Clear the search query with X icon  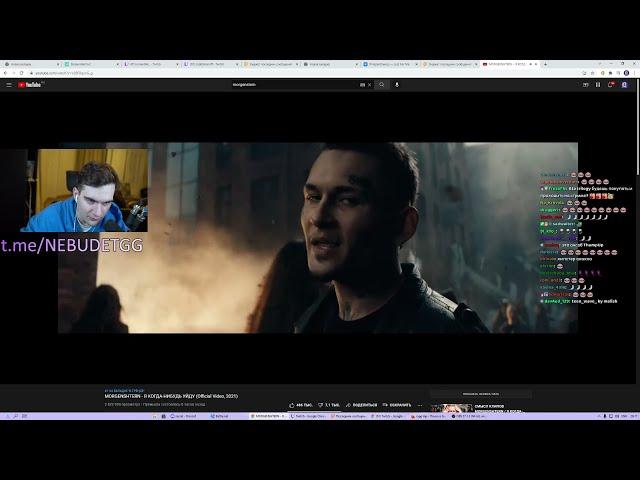pyautogui.click(x=369, y=85)
